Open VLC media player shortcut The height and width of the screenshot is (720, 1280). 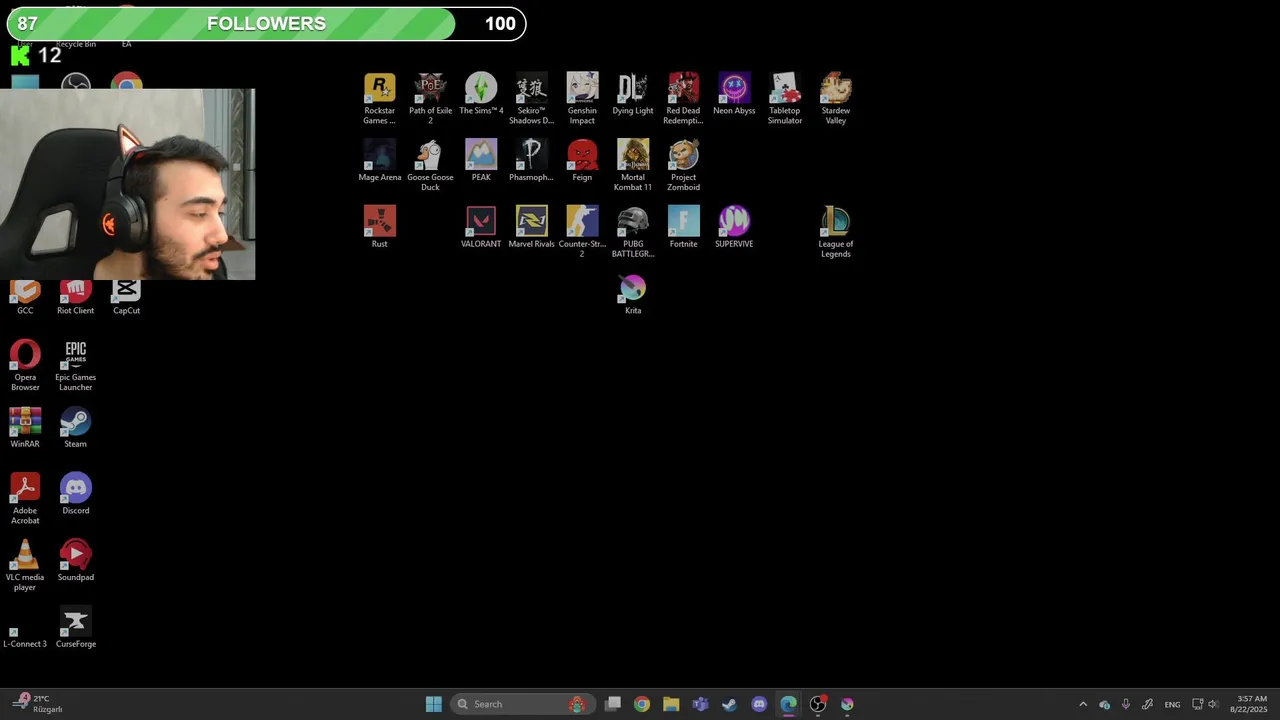click(x=25, y=565)
